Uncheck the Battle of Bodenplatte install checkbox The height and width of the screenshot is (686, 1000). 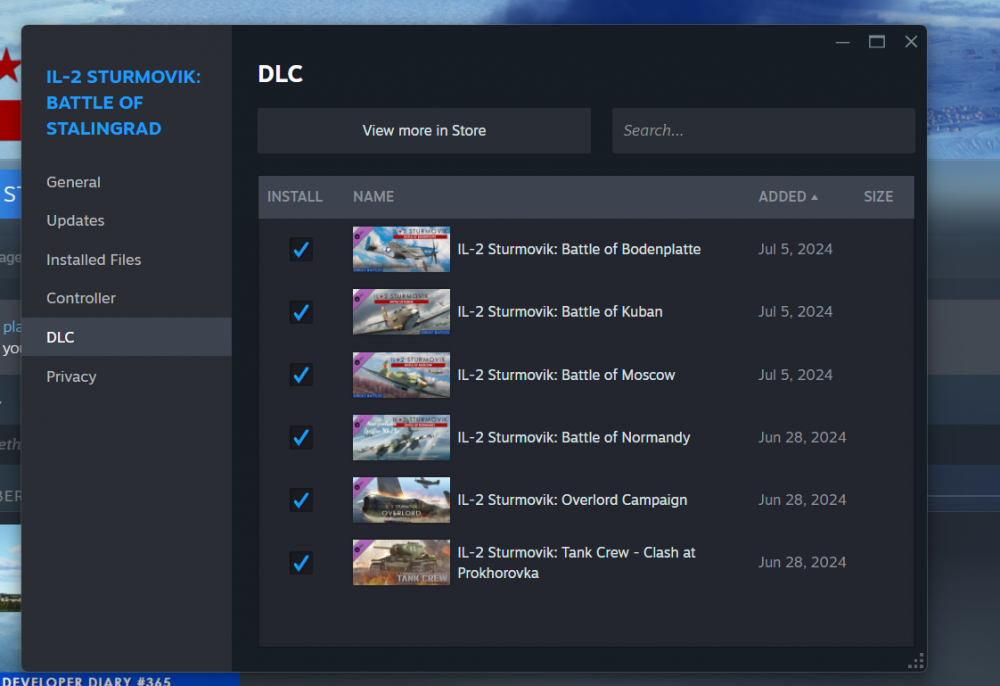(x=301, y=249)
